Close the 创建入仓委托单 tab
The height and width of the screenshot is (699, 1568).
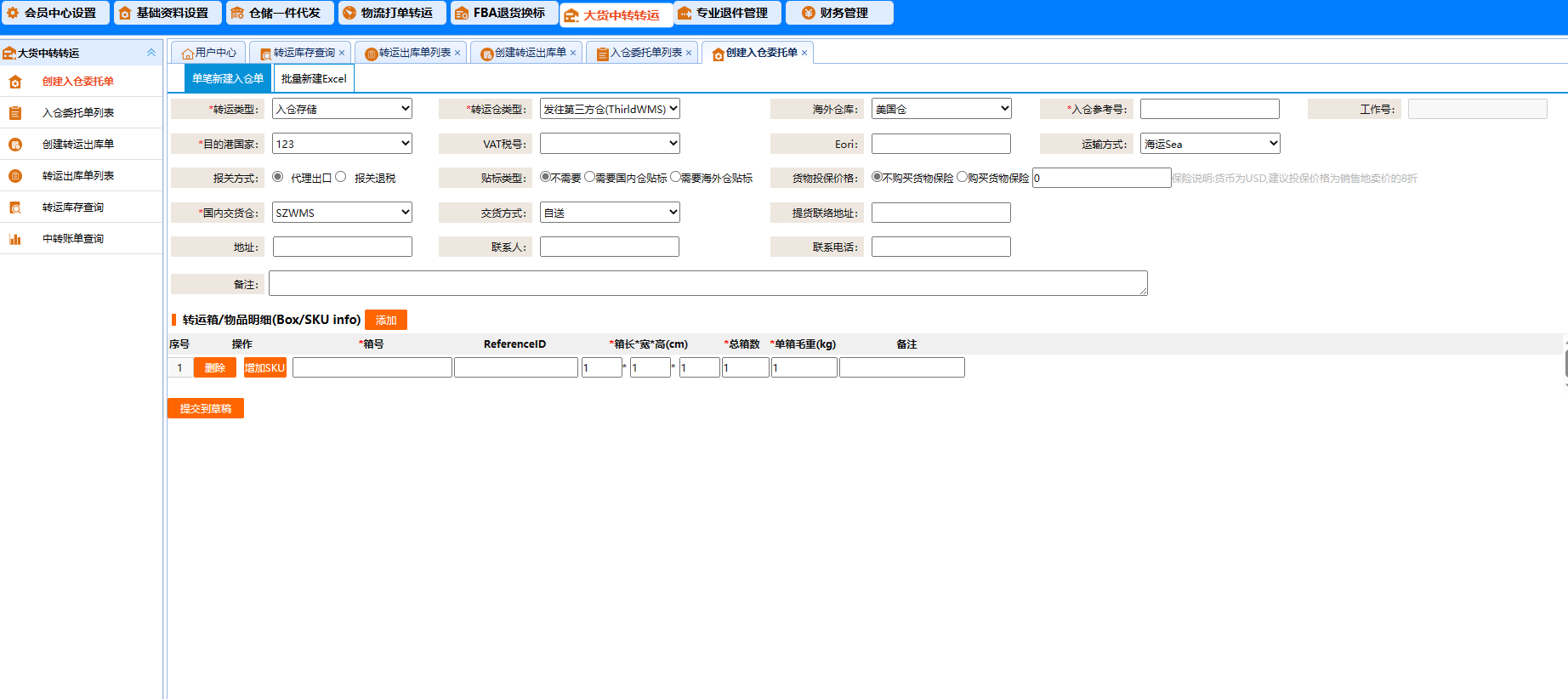804,53
